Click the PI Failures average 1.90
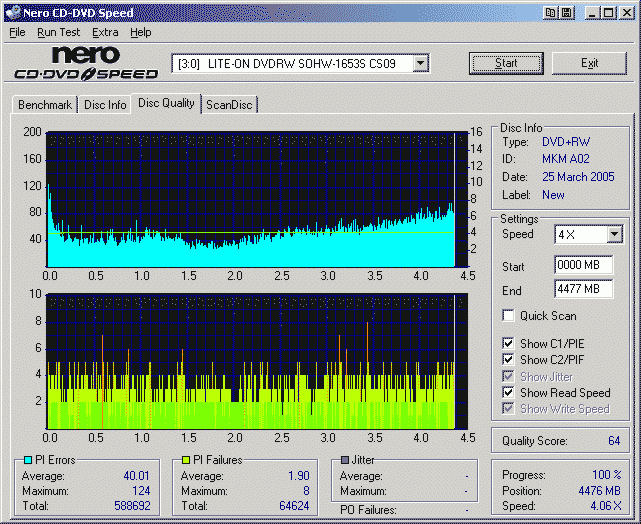Image resolution: width=641 pixels, height=524 pixels. 299,476
